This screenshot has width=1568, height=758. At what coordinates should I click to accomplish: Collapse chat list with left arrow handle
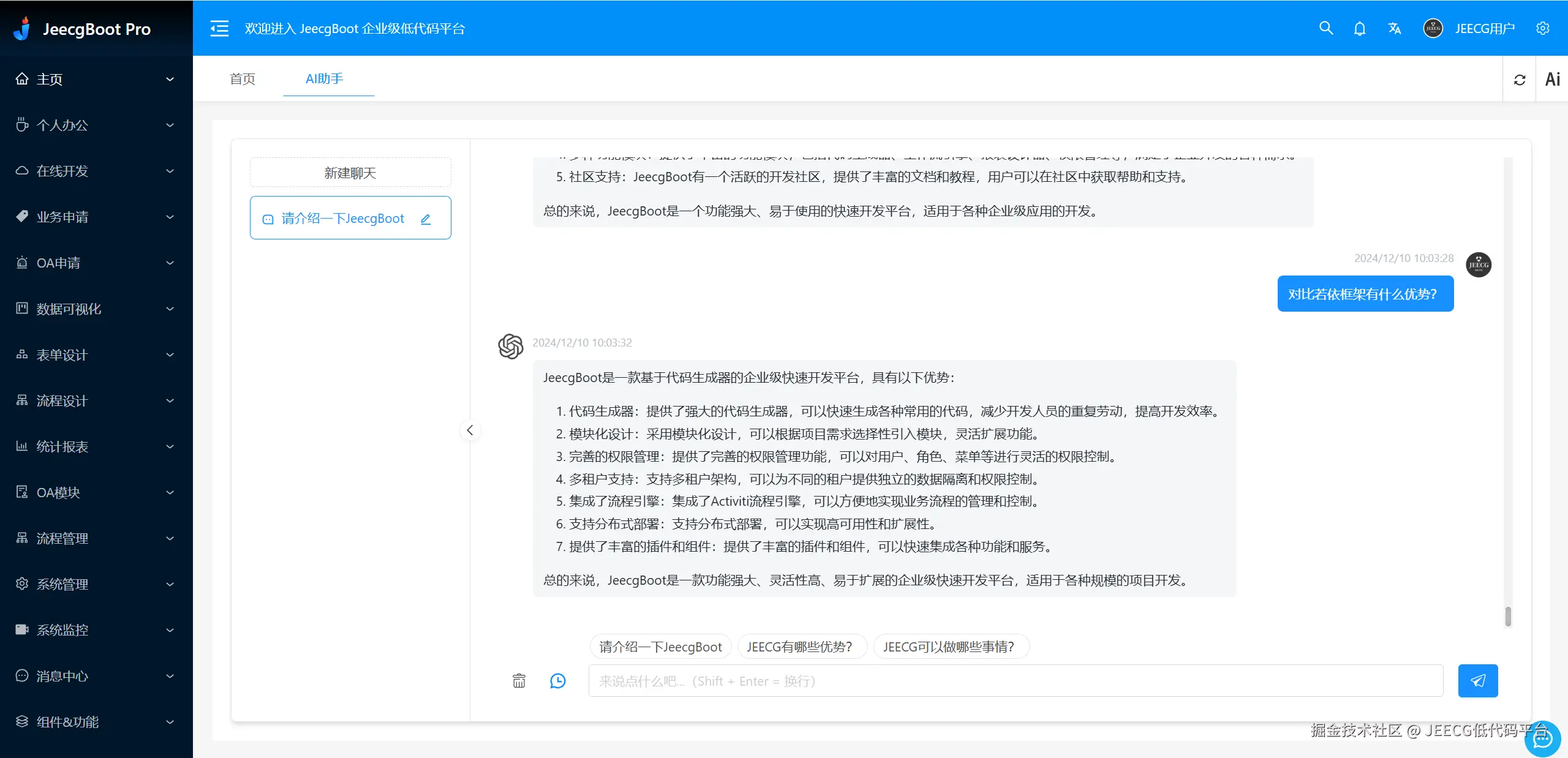coord(470,430)
